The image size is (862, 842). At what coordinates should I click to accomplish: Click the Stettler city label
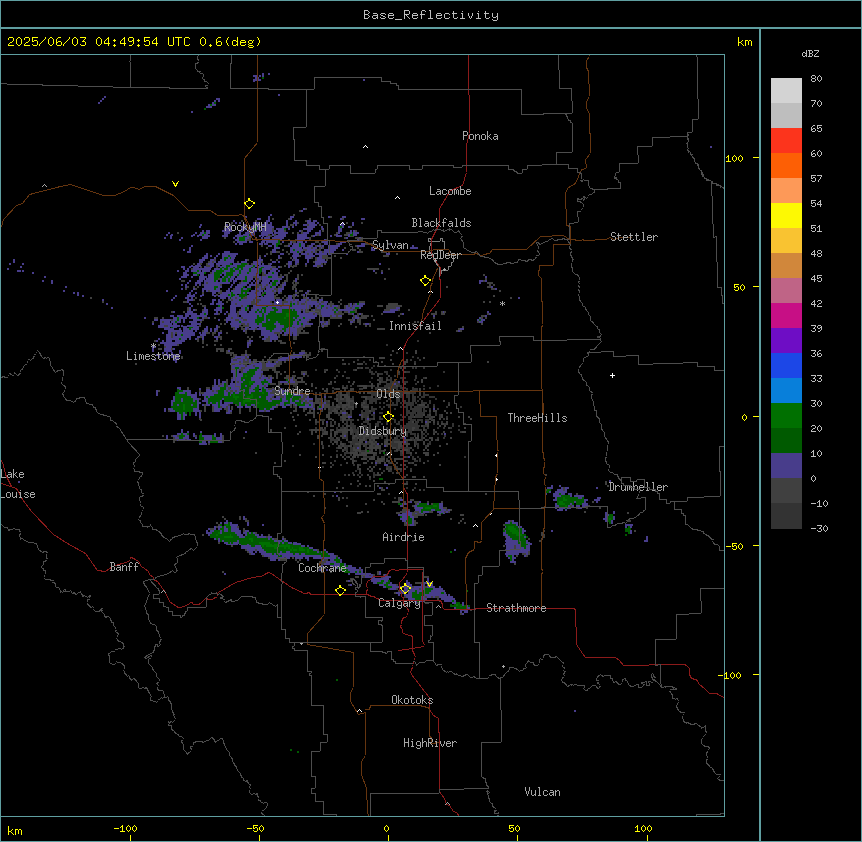point(634,237)
